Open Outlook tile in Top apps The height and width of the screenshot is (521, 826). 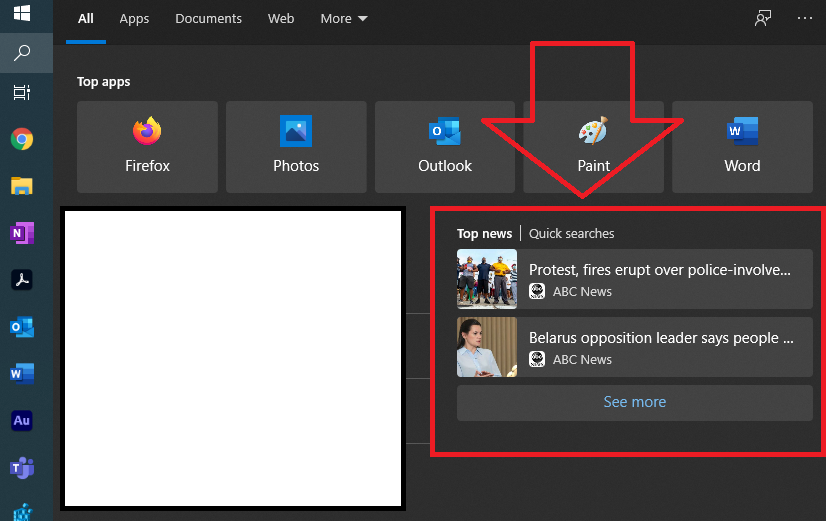click(x=445, y=147)
